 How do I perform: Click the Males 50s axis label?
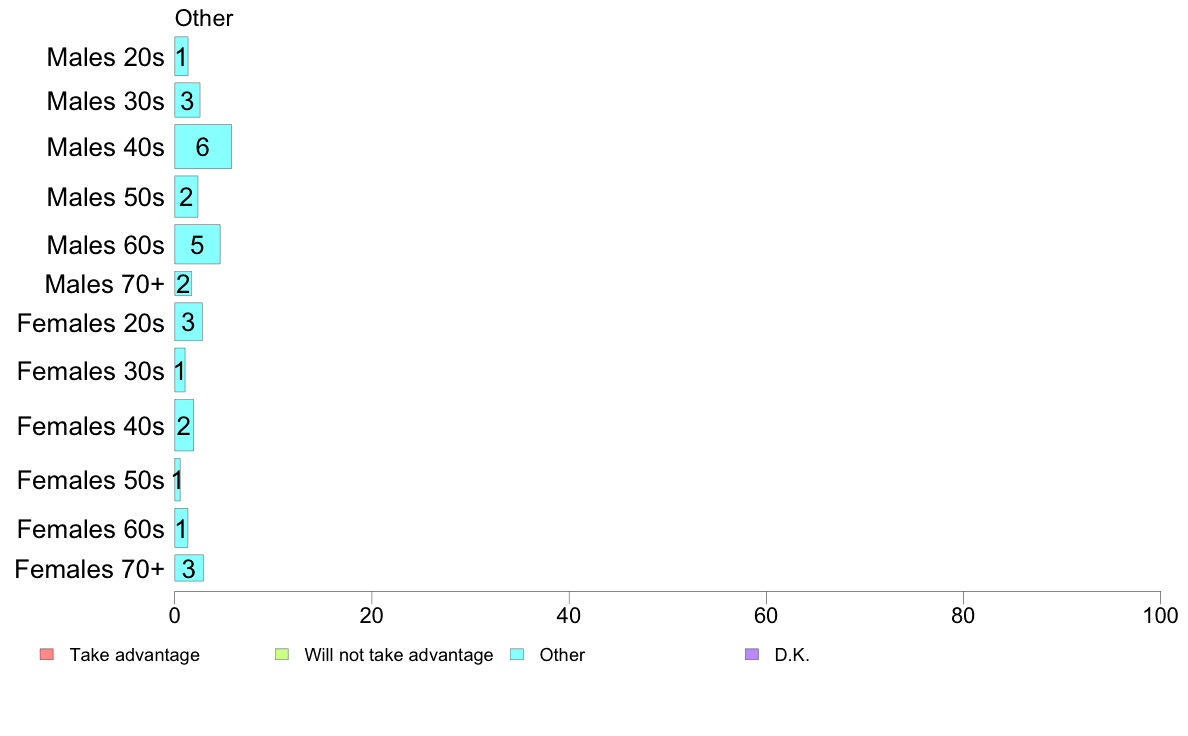[105, 197]
